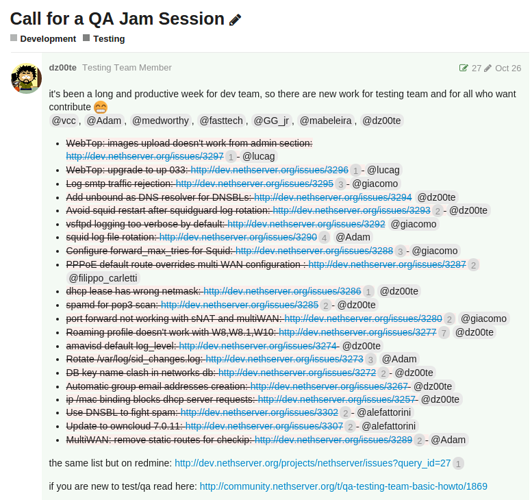Click the grinning emoji after 'contribute'
The width and height of the screenshot is (532, 500).
click(101, 107)
